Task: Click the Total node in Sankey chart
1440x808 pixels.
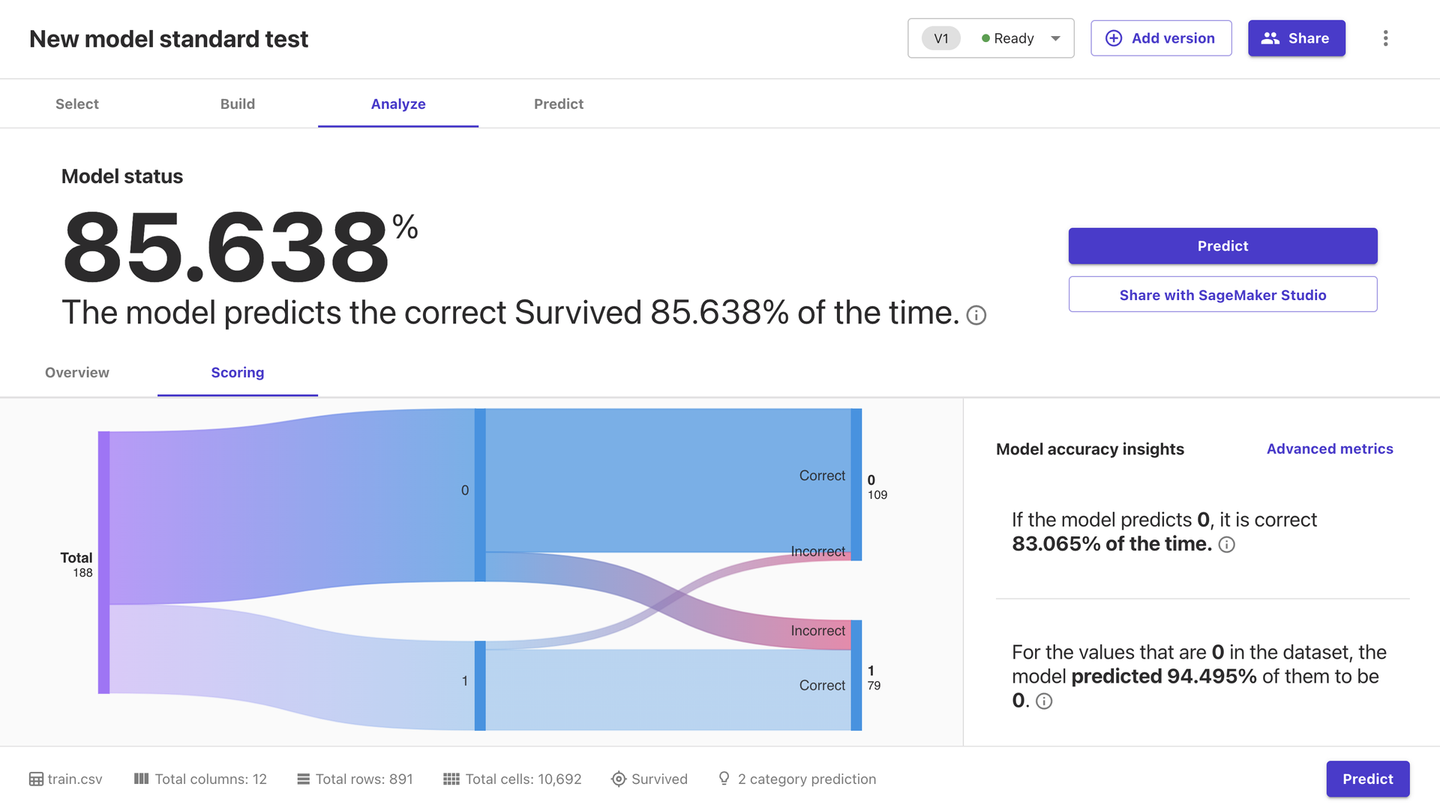Action: click(103, 562)
